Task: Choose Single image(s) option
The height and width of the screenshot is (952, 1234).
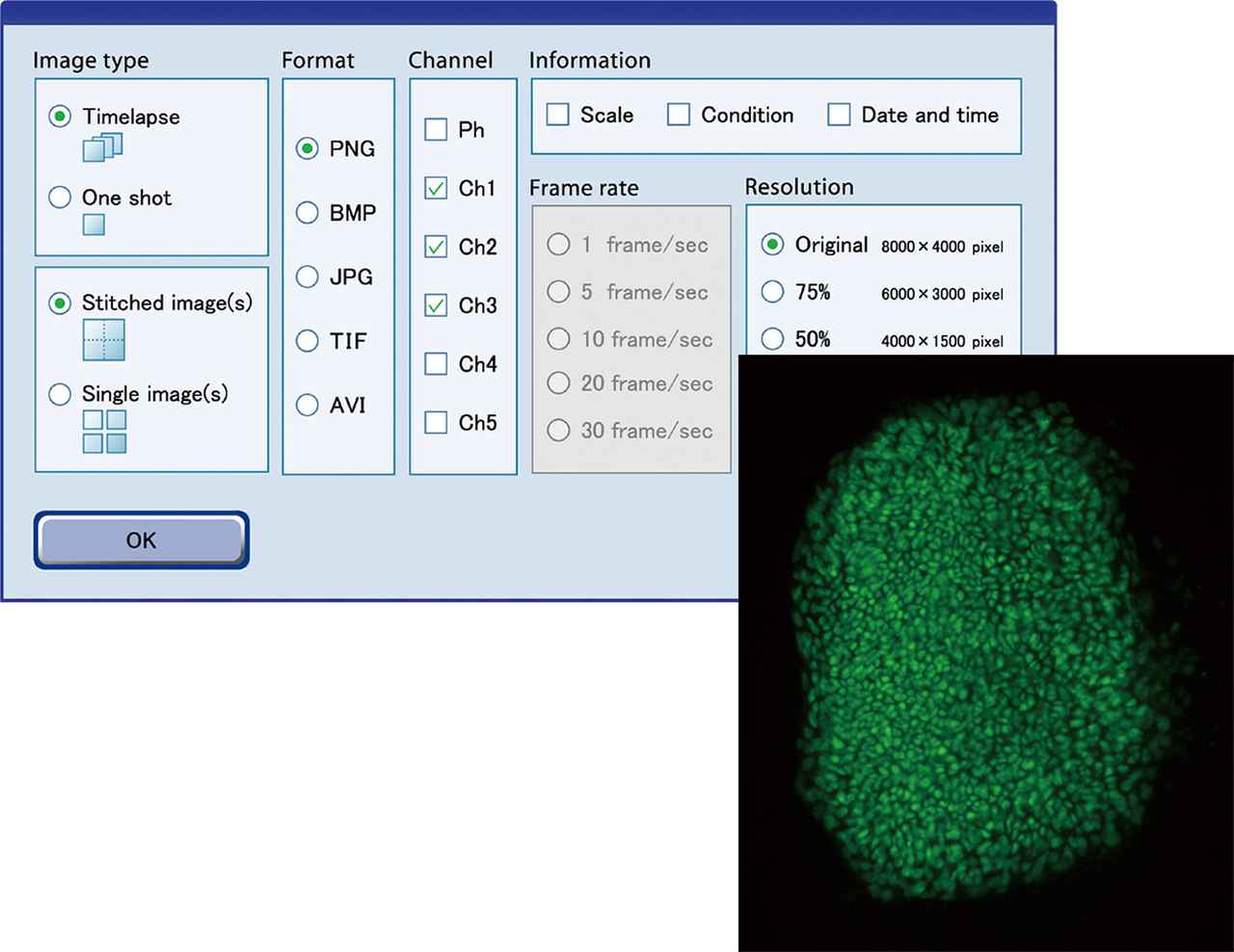Action: 60,394
